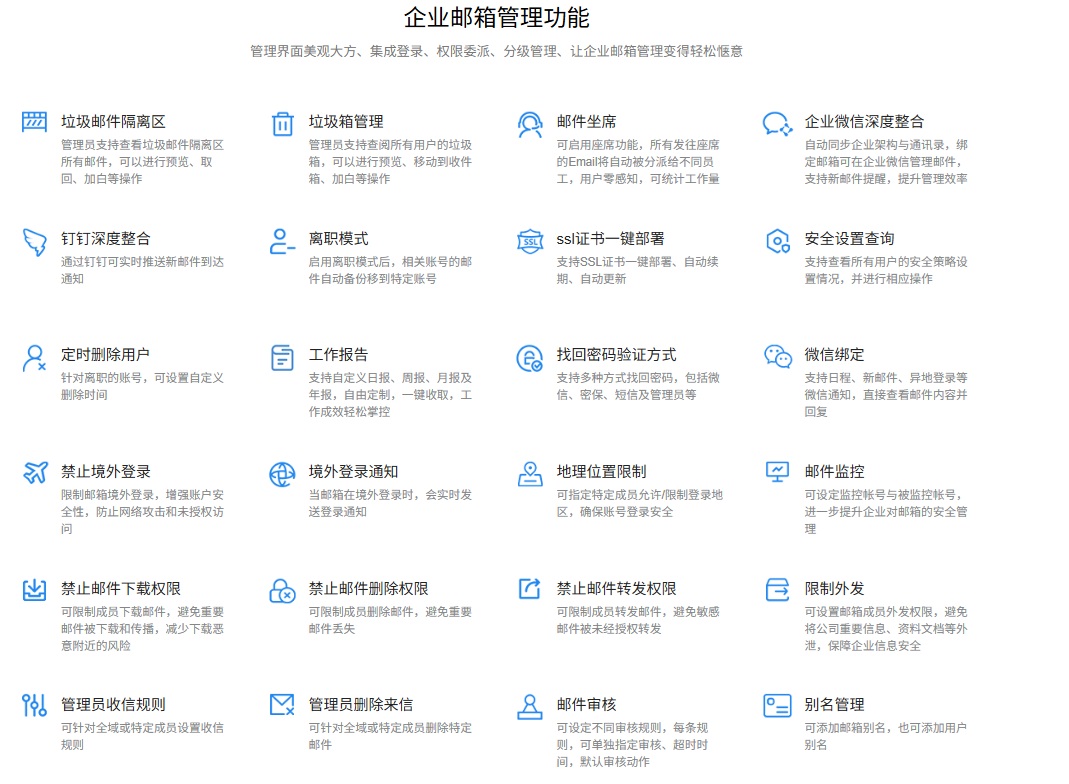Screen dimensions: 1069x784
Task: Select the 邮件坐席 heading
Action: pyautogui.click(x=586, y=122)
